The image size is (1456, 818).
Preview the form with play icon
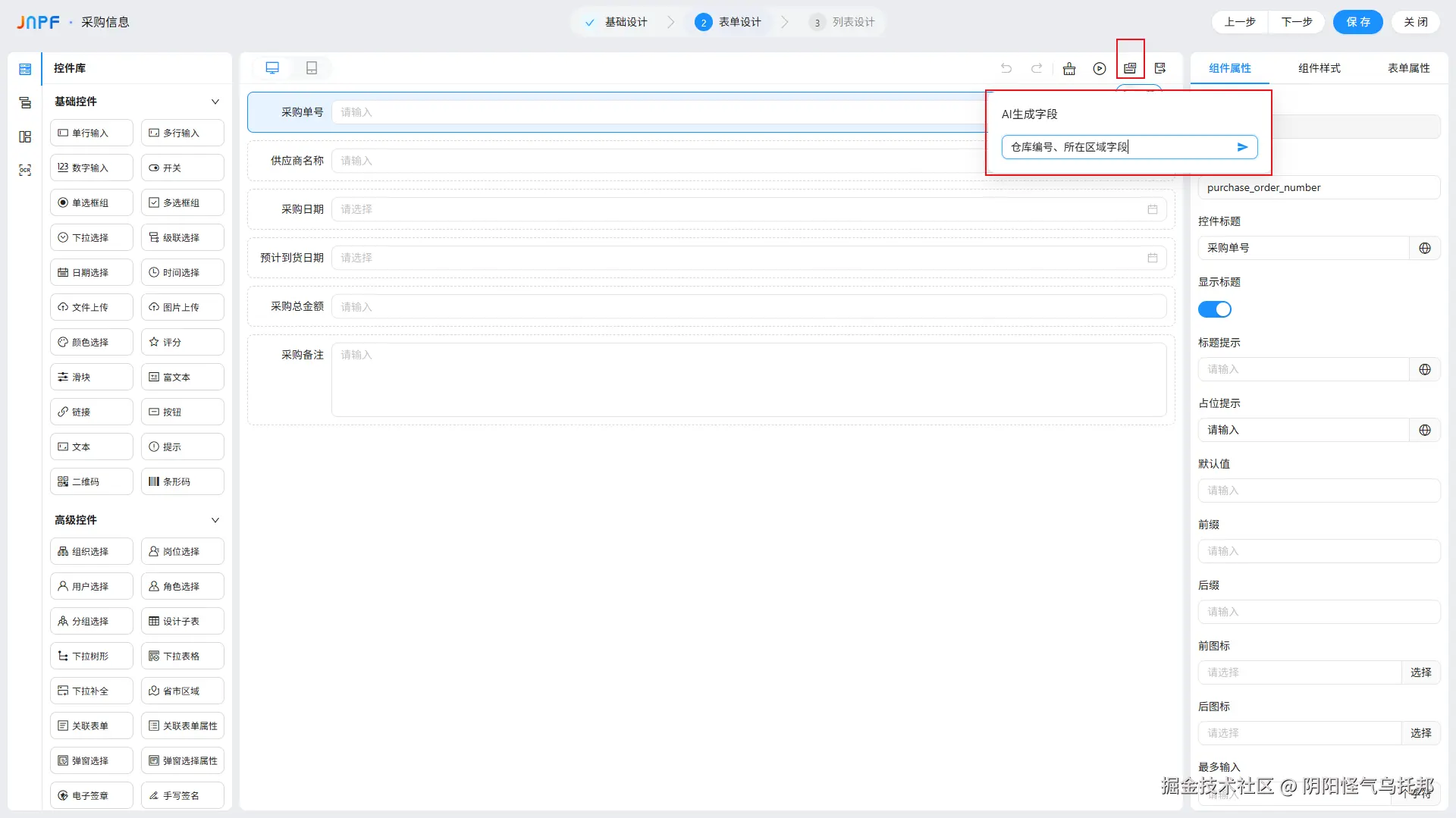(1100, 68)
